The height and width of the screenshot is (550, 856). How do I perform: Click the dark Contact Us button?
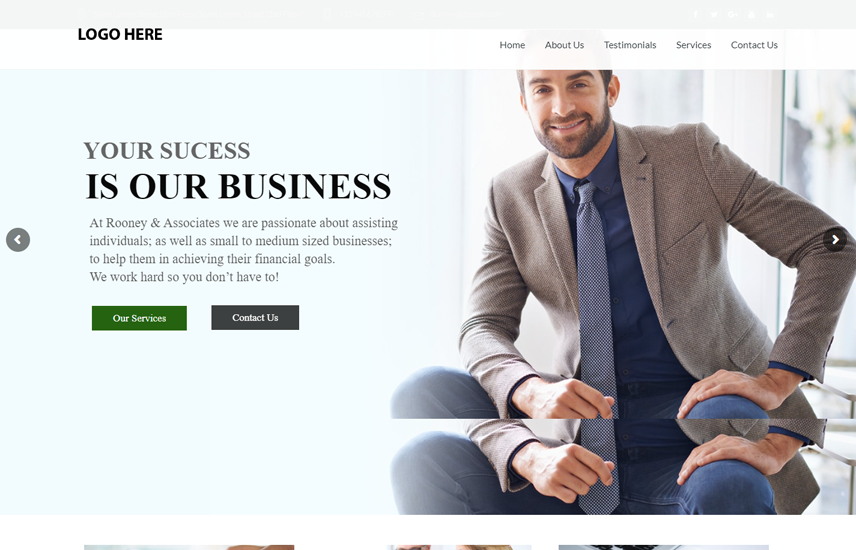255,317
